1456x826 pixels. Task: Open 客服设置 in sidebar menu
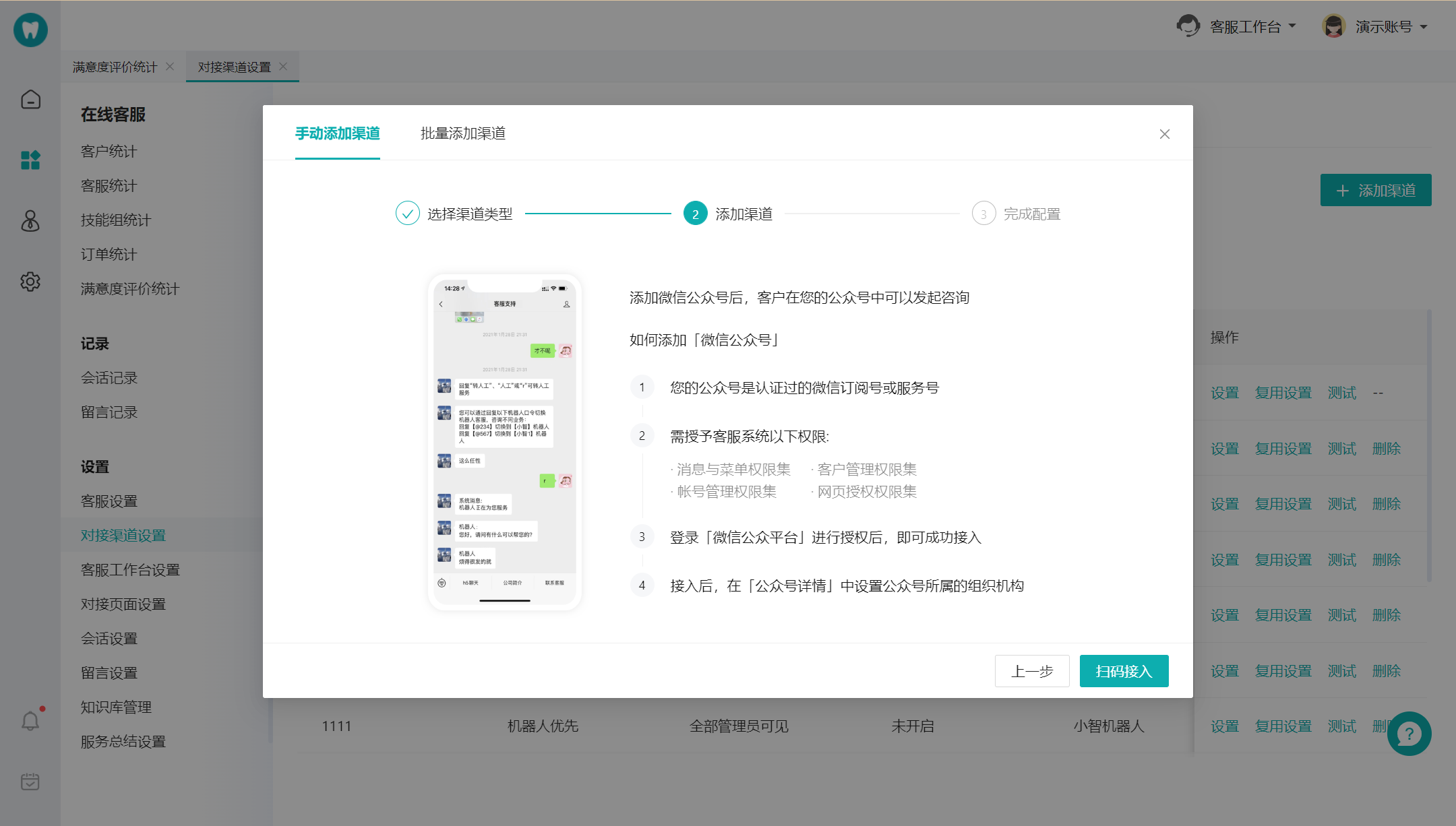click(109, 501)
